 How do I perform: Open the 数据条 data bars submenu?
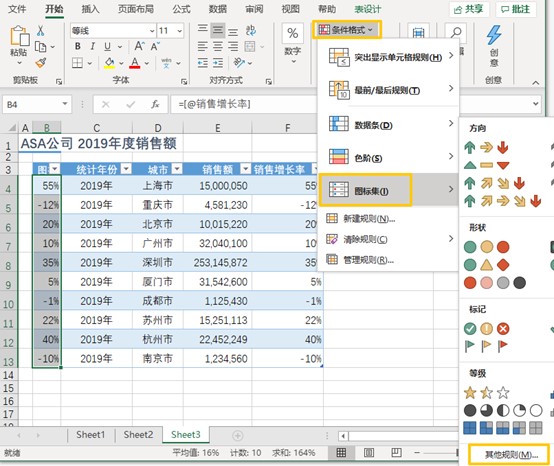(x=389, y=125)
